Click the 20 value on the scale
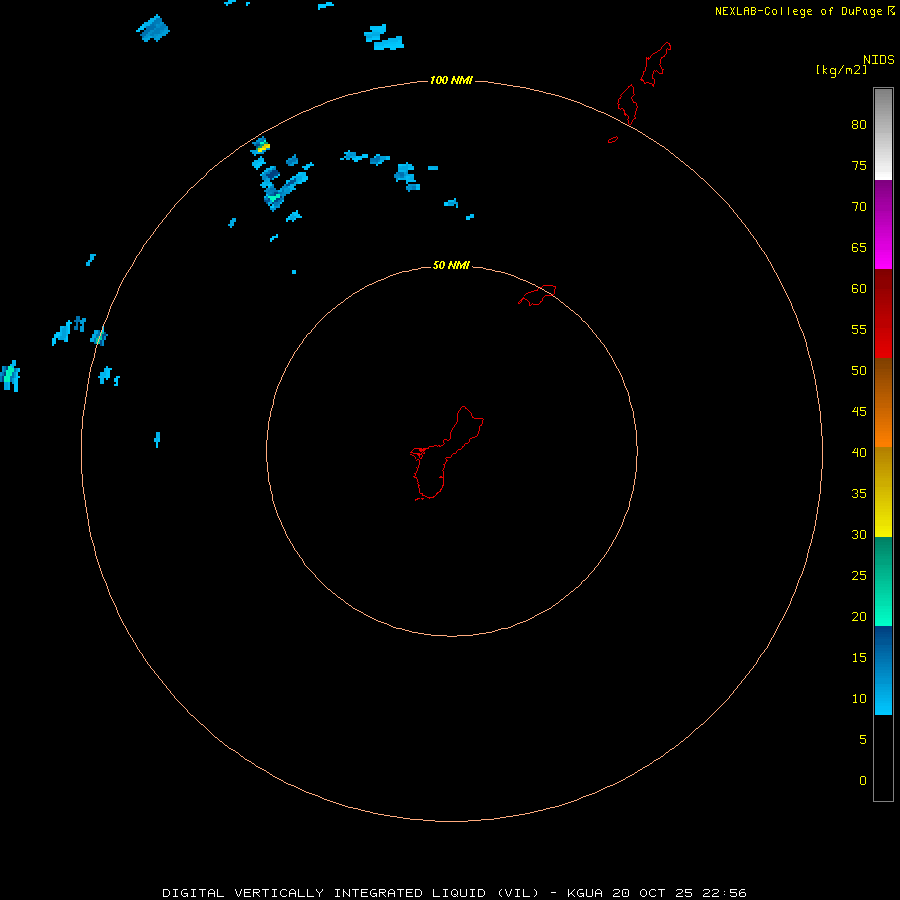Viewport: 900px width, 900px height. (x=859, y=616)
